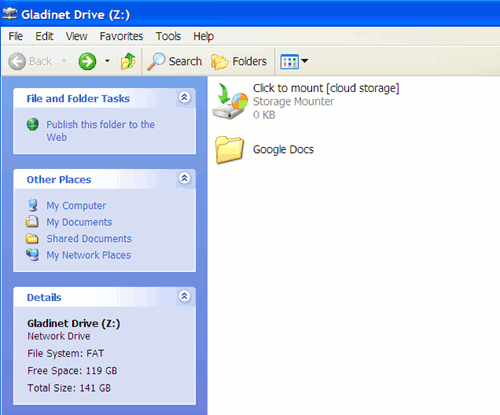
Task: Click the 'Gladinet Drive (Z:)' details title
Action: (74, 323)
